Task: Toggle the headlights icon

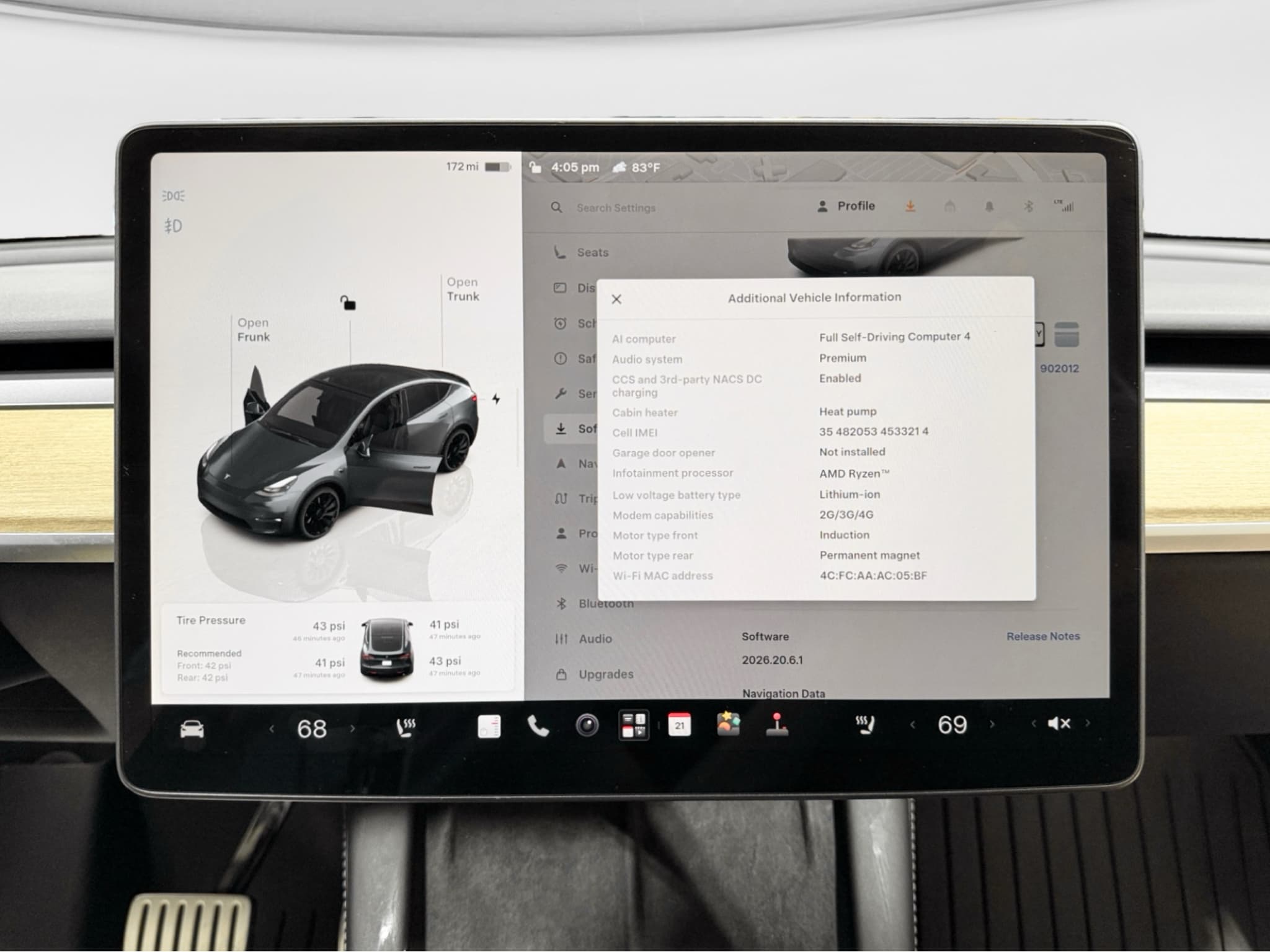Action: (173, 196)
